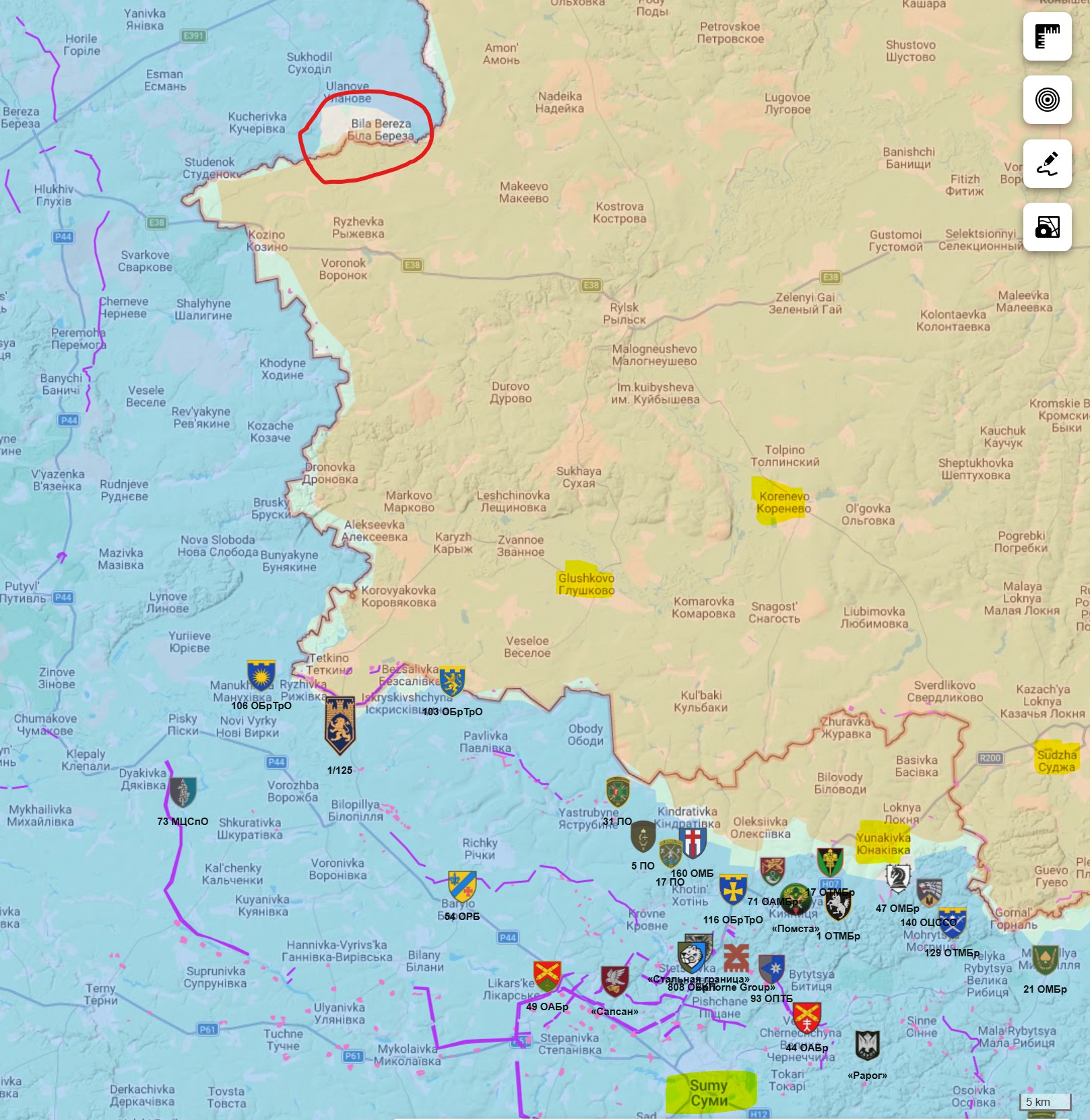Image resolution: width=1090 pixels, height=1120 pixels.
Task: Click the 93 ОПТБ unit emblem
Action: pyautogui.click(x=772, y=970)
